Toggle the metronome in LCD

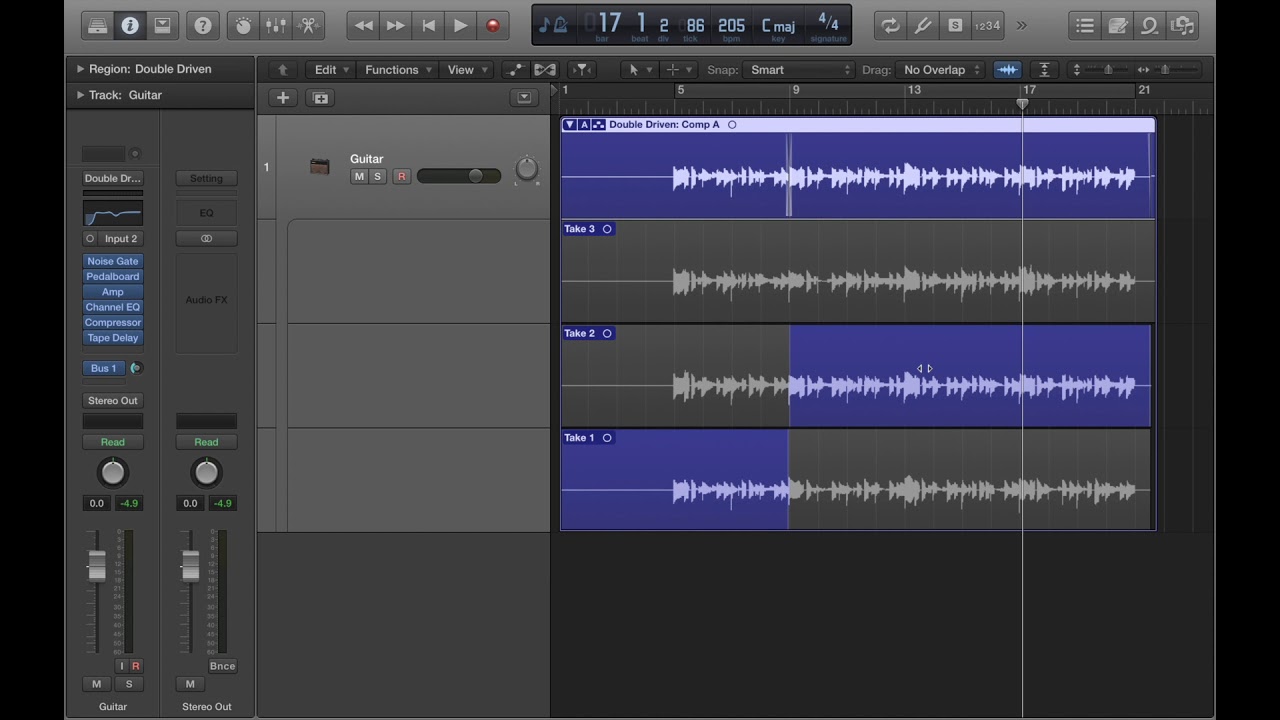(561, 26)
